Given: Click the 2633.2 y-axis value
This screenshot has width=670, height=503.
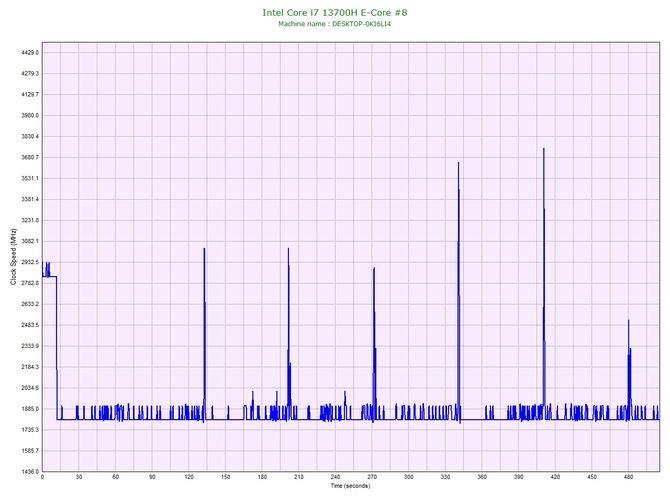Looking at the screenshot, I should pyautogui.click(x=30, y=304).
